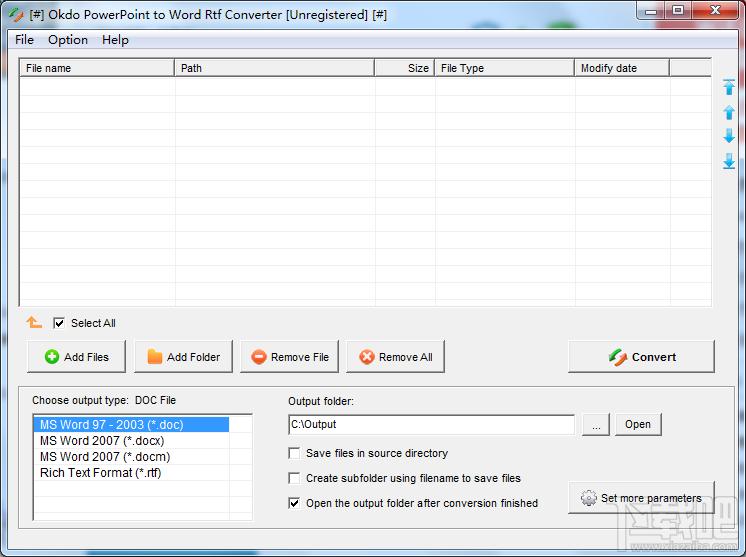Image resolution: width=746 pixels, height=557 pixels.
Task: Select MS Word 2007 (*.docx) format
Action: (x=131, y=440)
